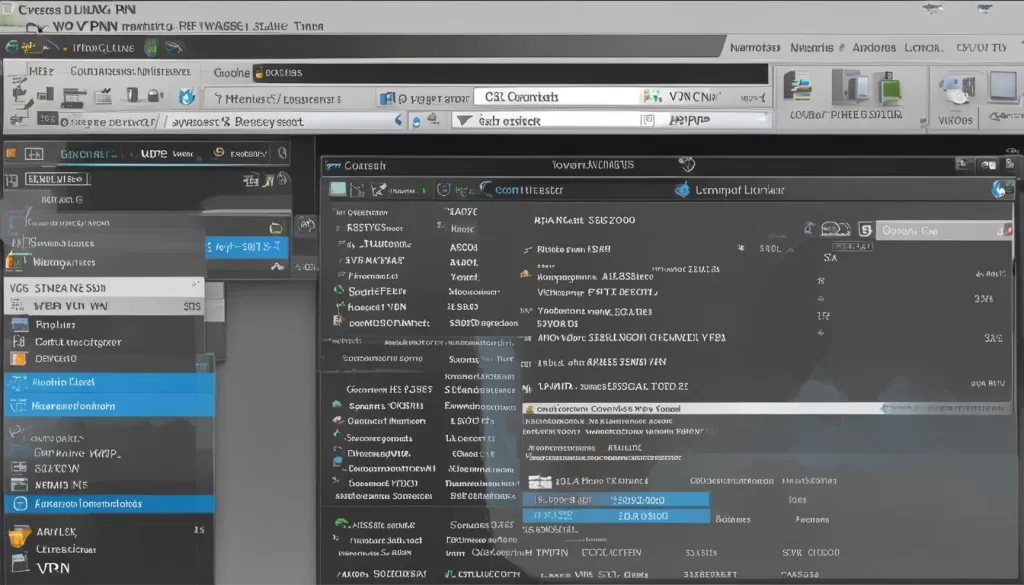Open the 'VON CNR' dropdown
Screen dimensions: 1024x585
pos(704,97)
